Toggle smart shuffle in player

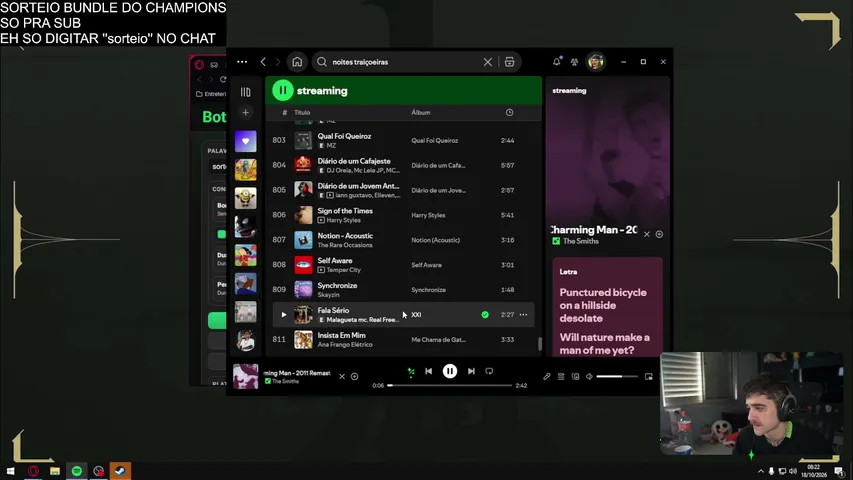411,372
